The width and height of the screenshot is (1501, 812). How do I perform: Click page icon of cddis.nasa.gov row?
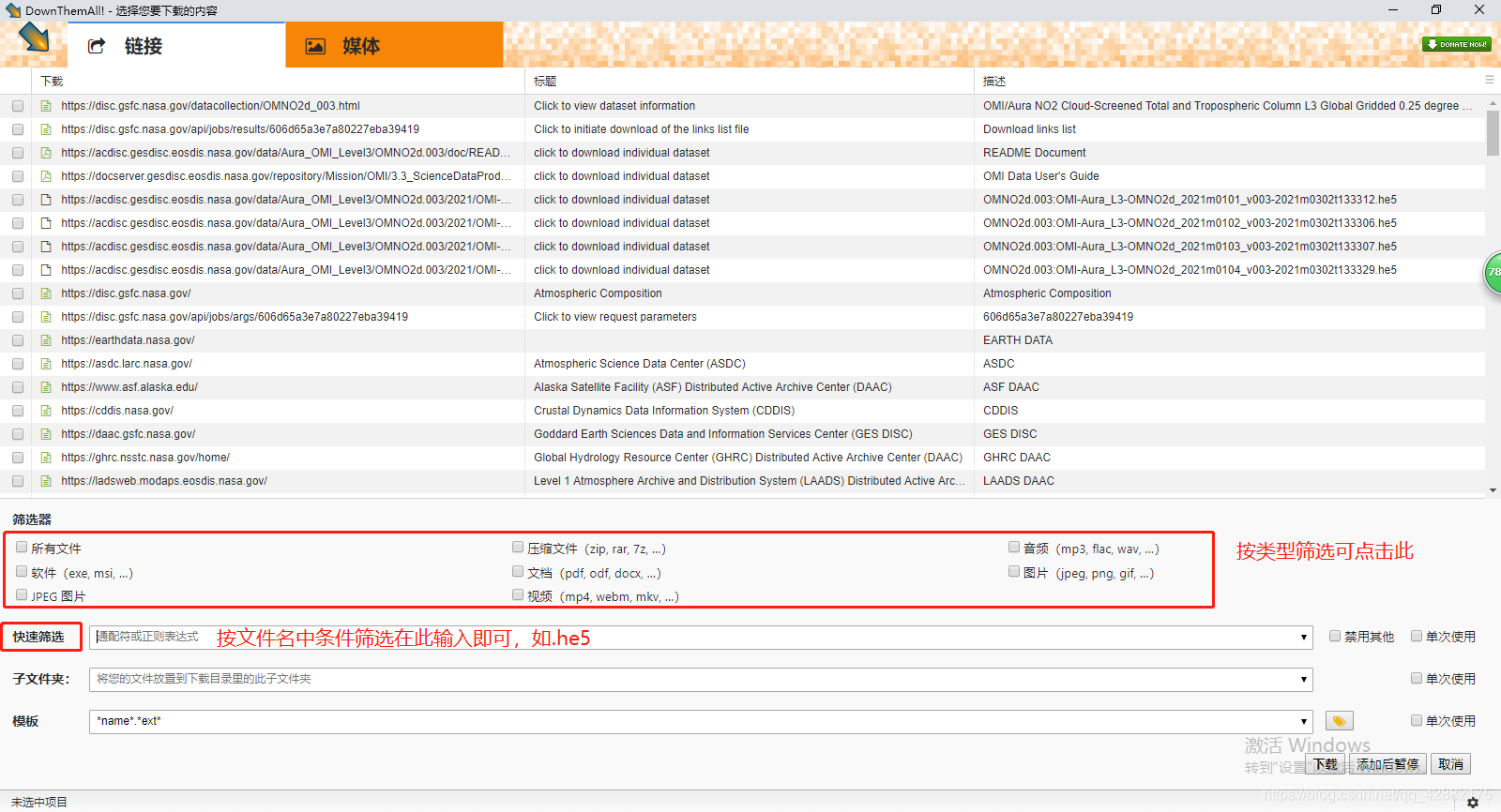point(46,411)
